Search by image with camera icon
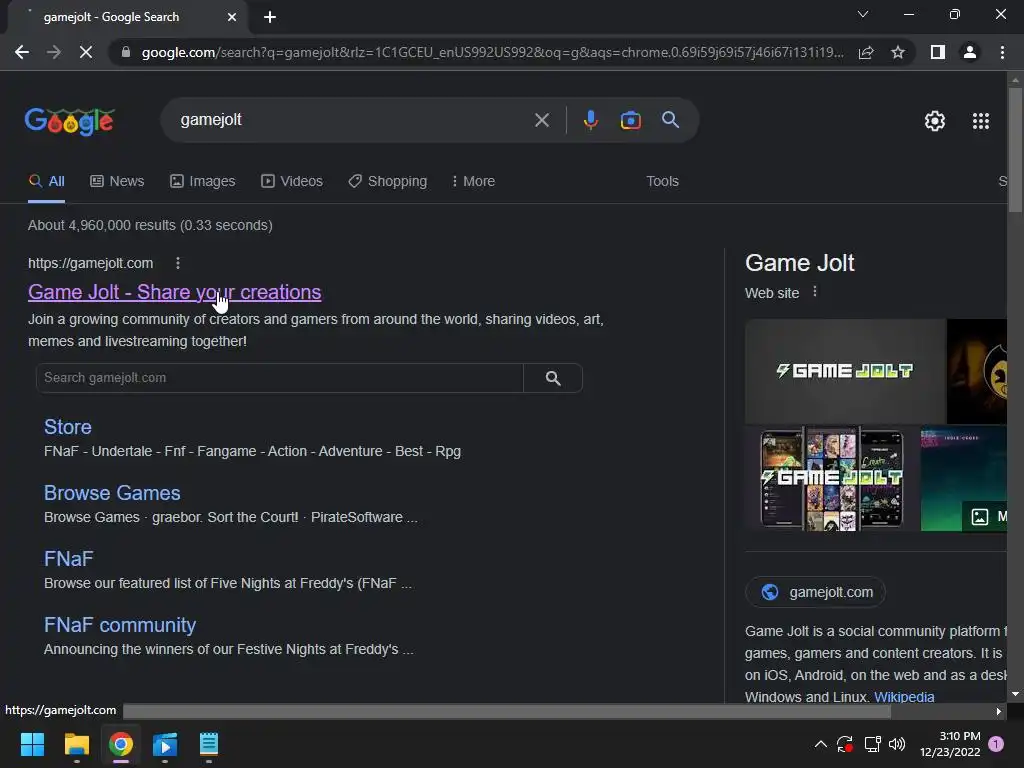 click(630, 120)
